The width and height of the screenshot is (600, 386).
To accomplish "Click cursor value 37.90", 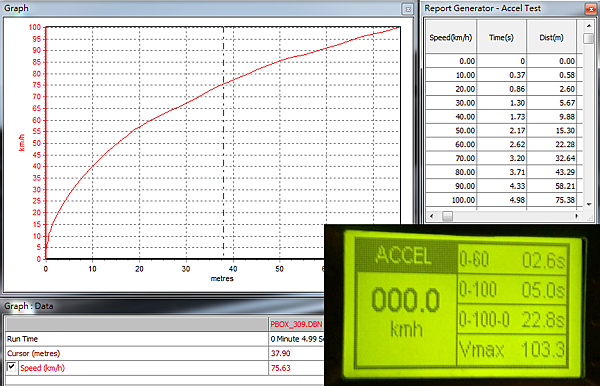I will tap(280, 353).
